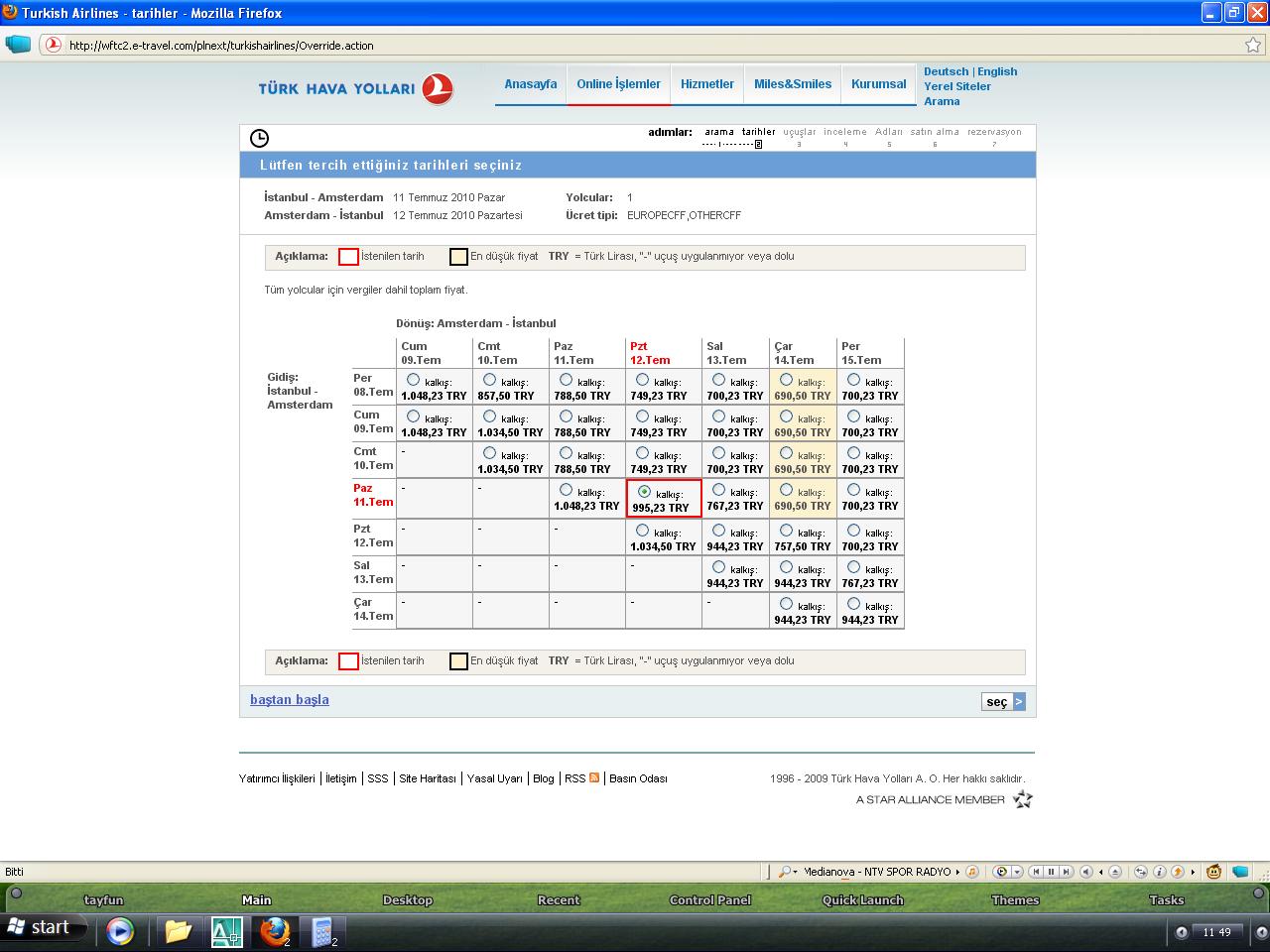Choose 690,50 TRY lowest fare on Paz 11.Tem row
This screenshot has height=952, width=1270.
click(786, 490)
